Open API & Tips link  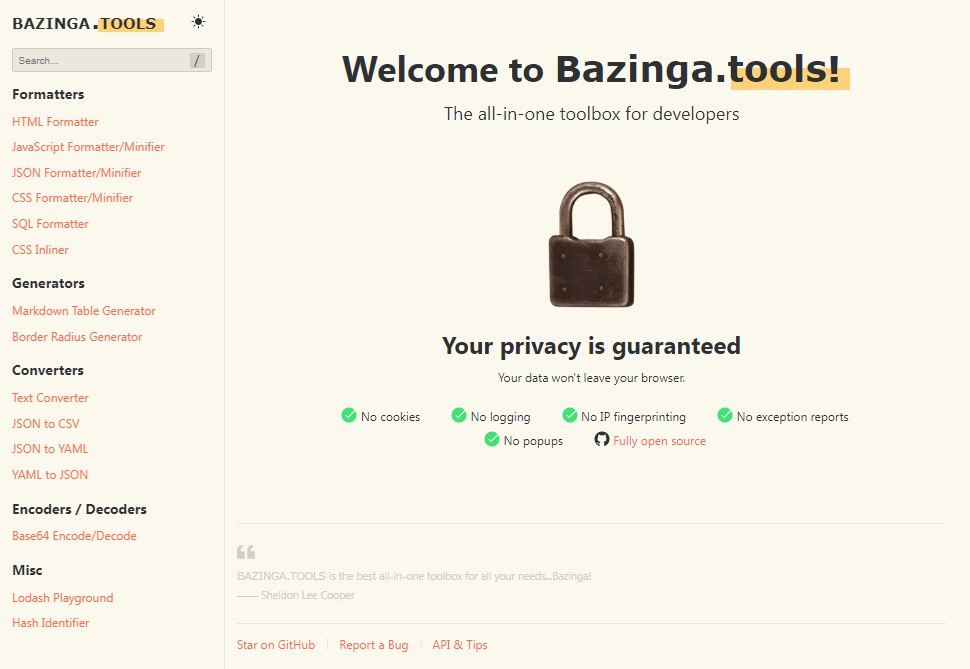click(x=460, y=645)
